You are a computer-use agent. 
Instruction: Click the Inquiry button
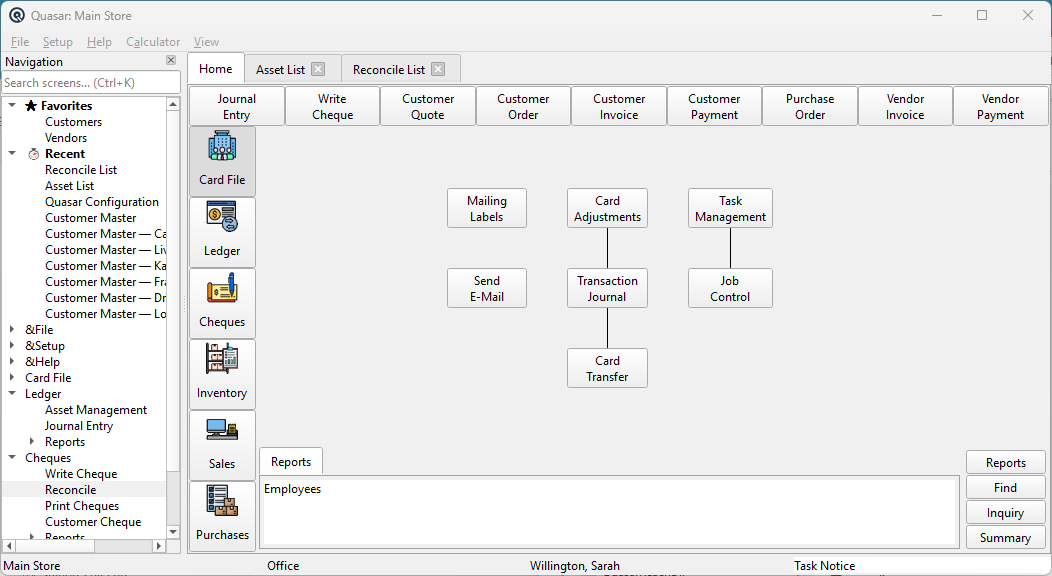(1006, 512)
